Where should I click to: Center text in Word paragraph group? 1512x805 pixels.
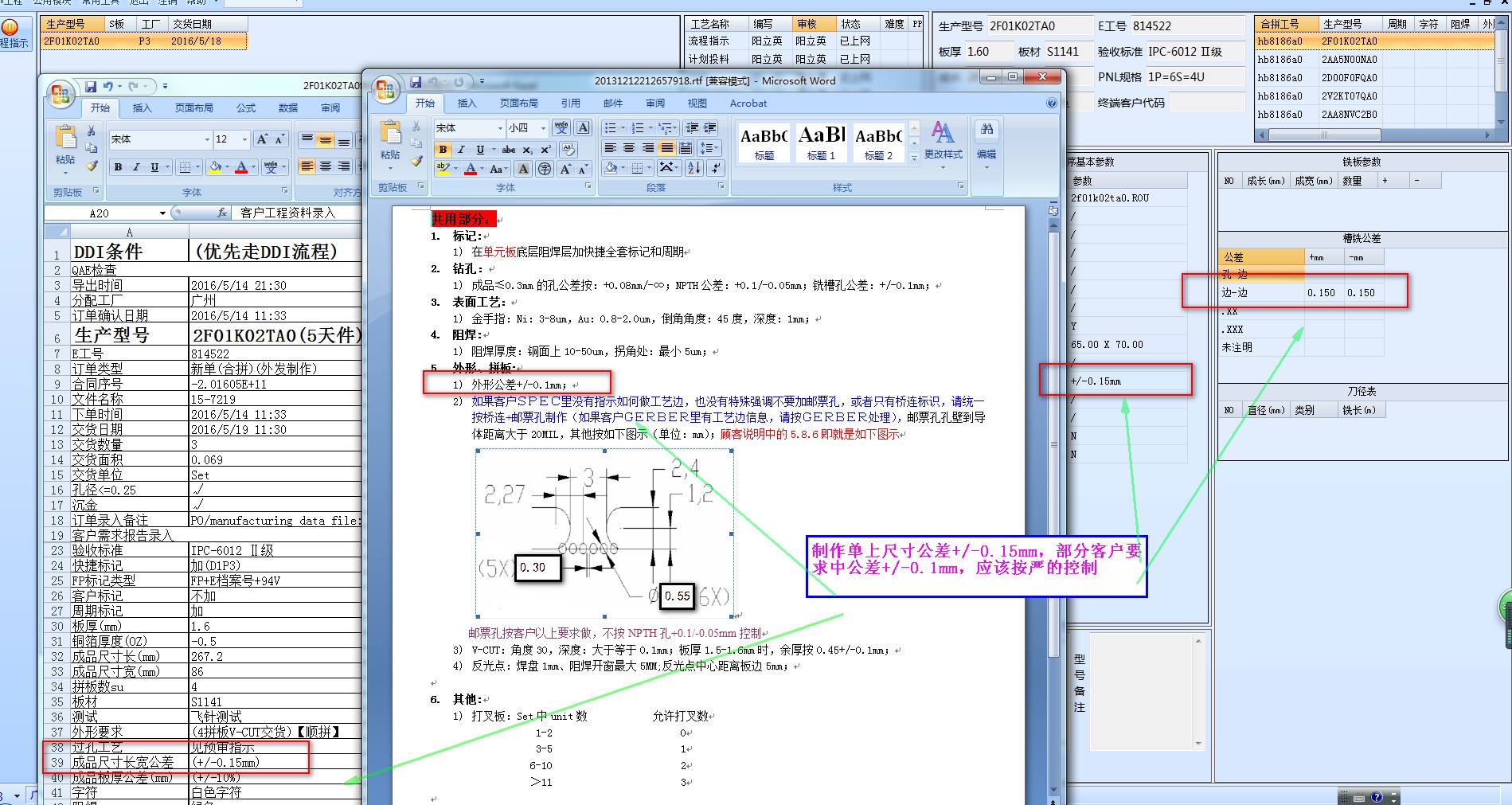pos(629,148)
